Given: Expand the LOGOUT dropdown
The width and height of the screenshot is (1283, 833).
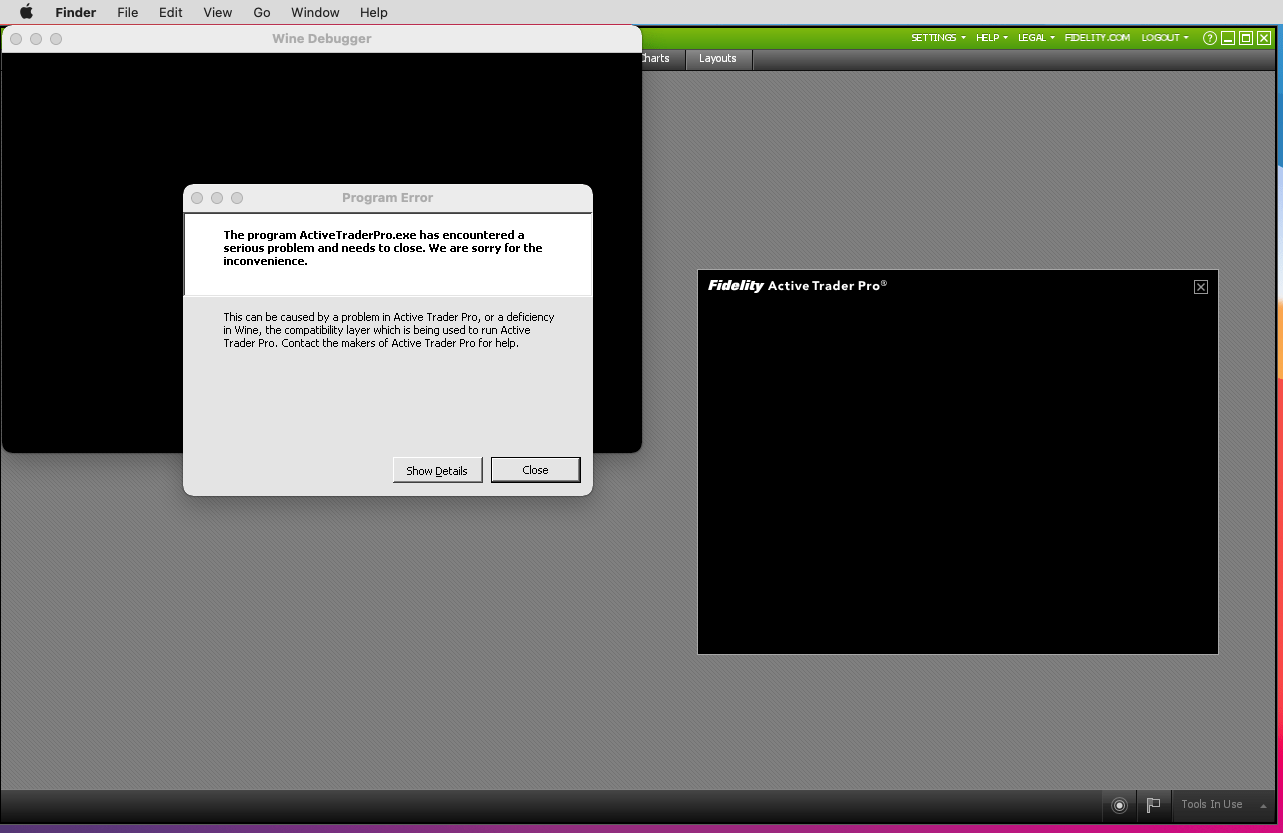Looking at the screenshot, I should coord(1165,38).
